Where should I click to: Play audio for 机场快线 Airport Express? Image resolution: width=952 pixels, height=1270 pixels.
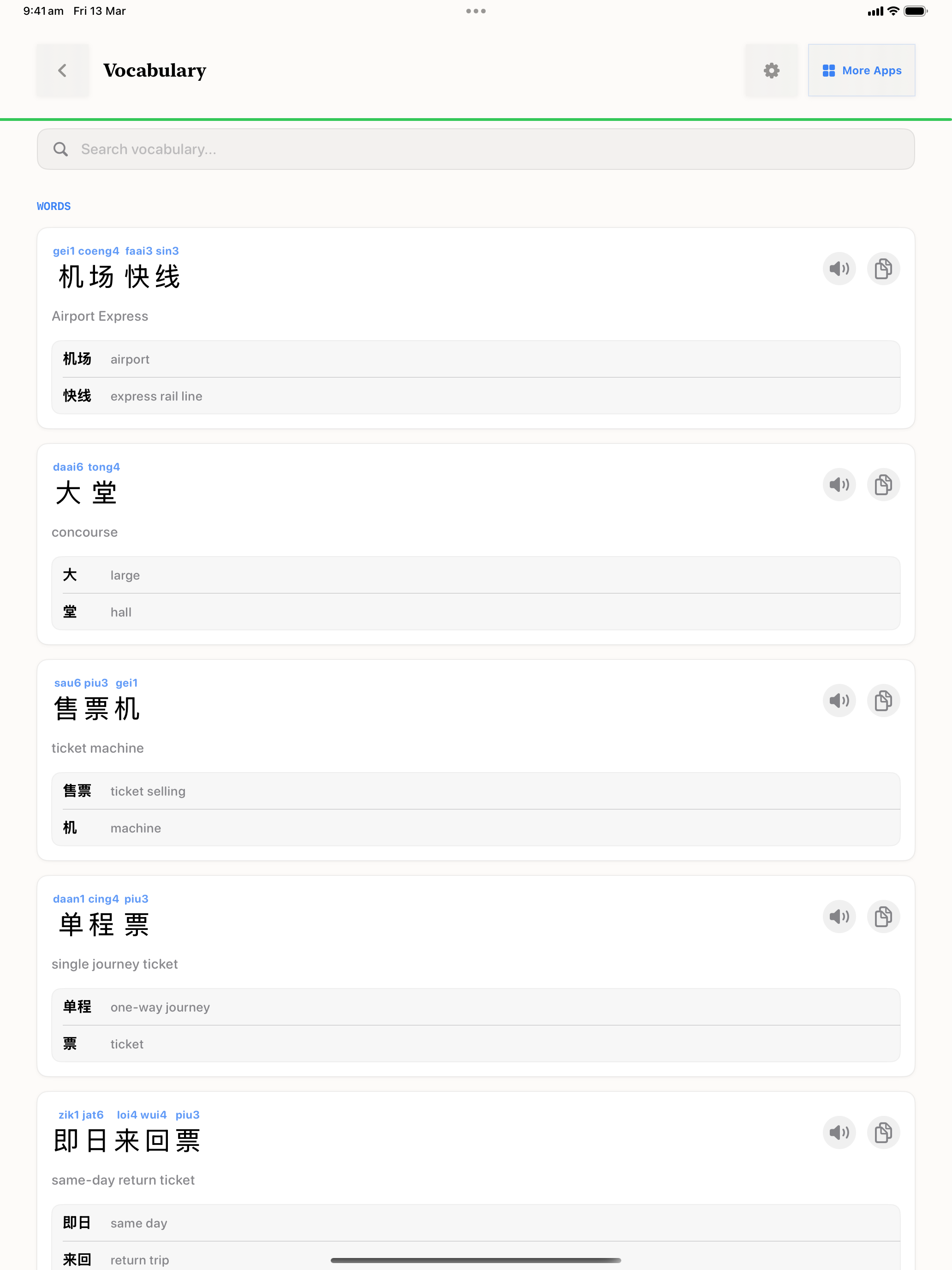tap(839, 269)
